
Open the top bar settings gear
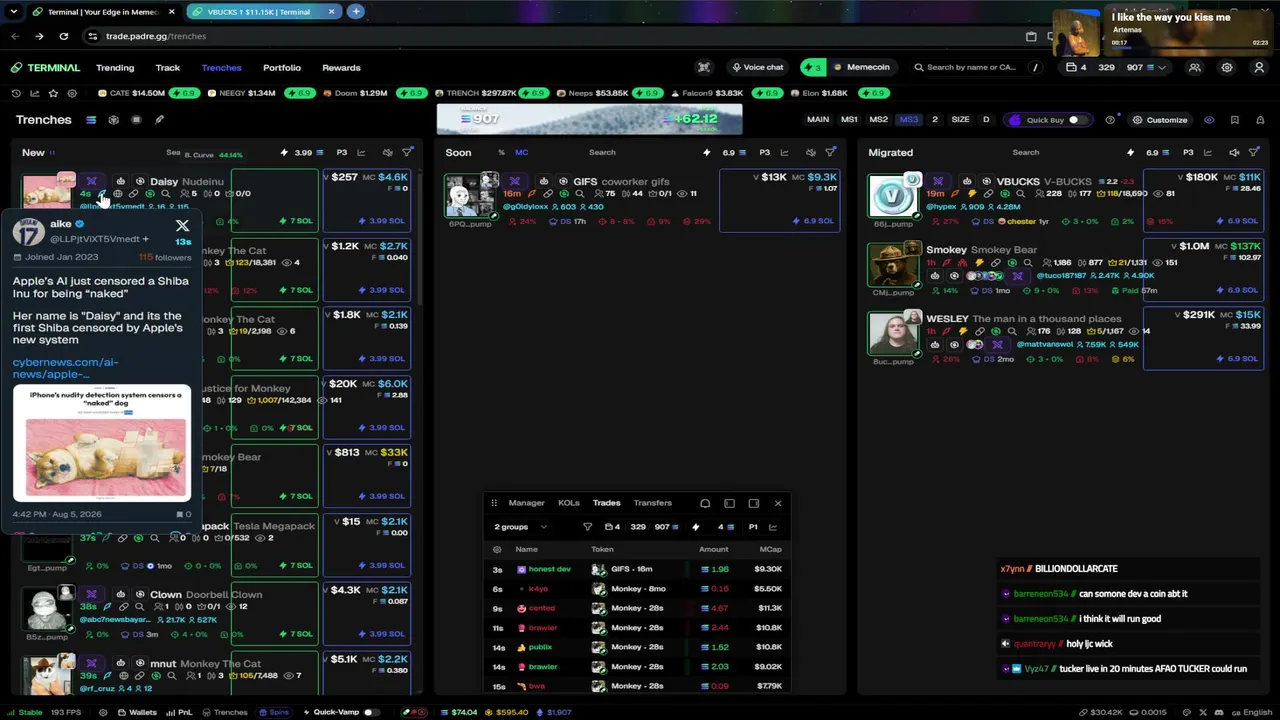point(1227,68)
